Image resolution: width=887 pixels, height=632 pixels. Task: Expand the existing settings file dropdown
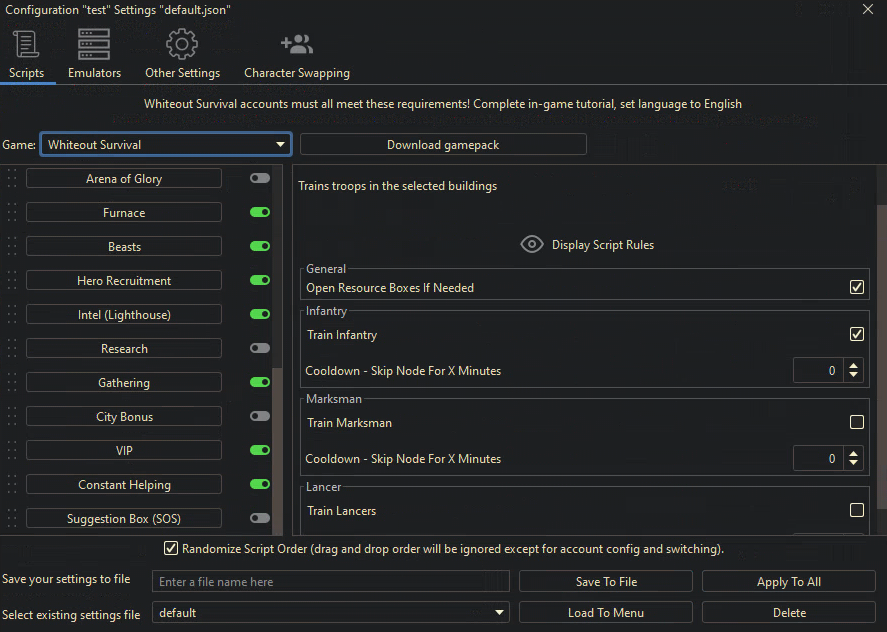tap(331, 613)
